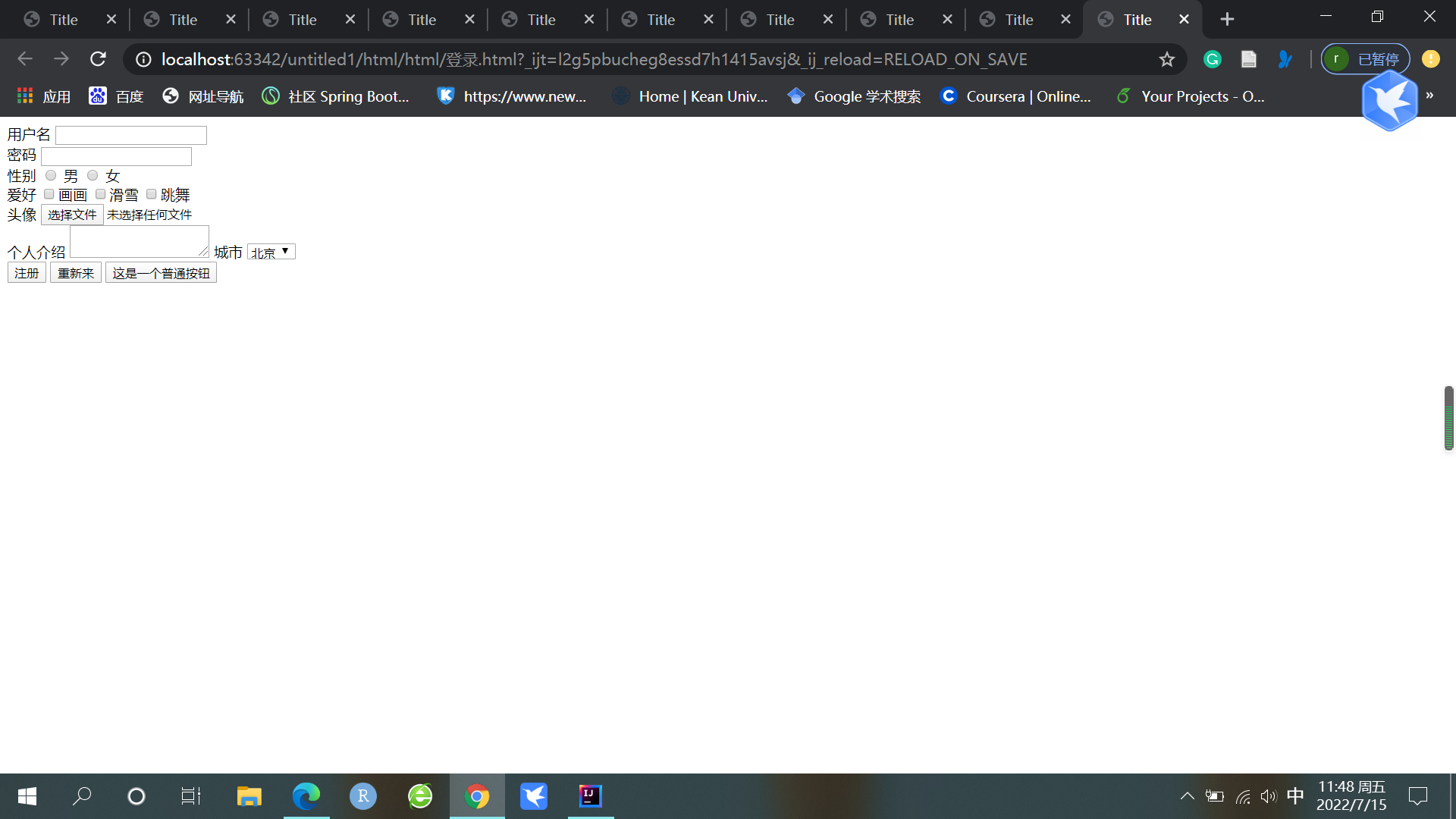Open the Apps bookmark shortcut
This screenshot has width=1456, height=819.
[x=44, y=96]
